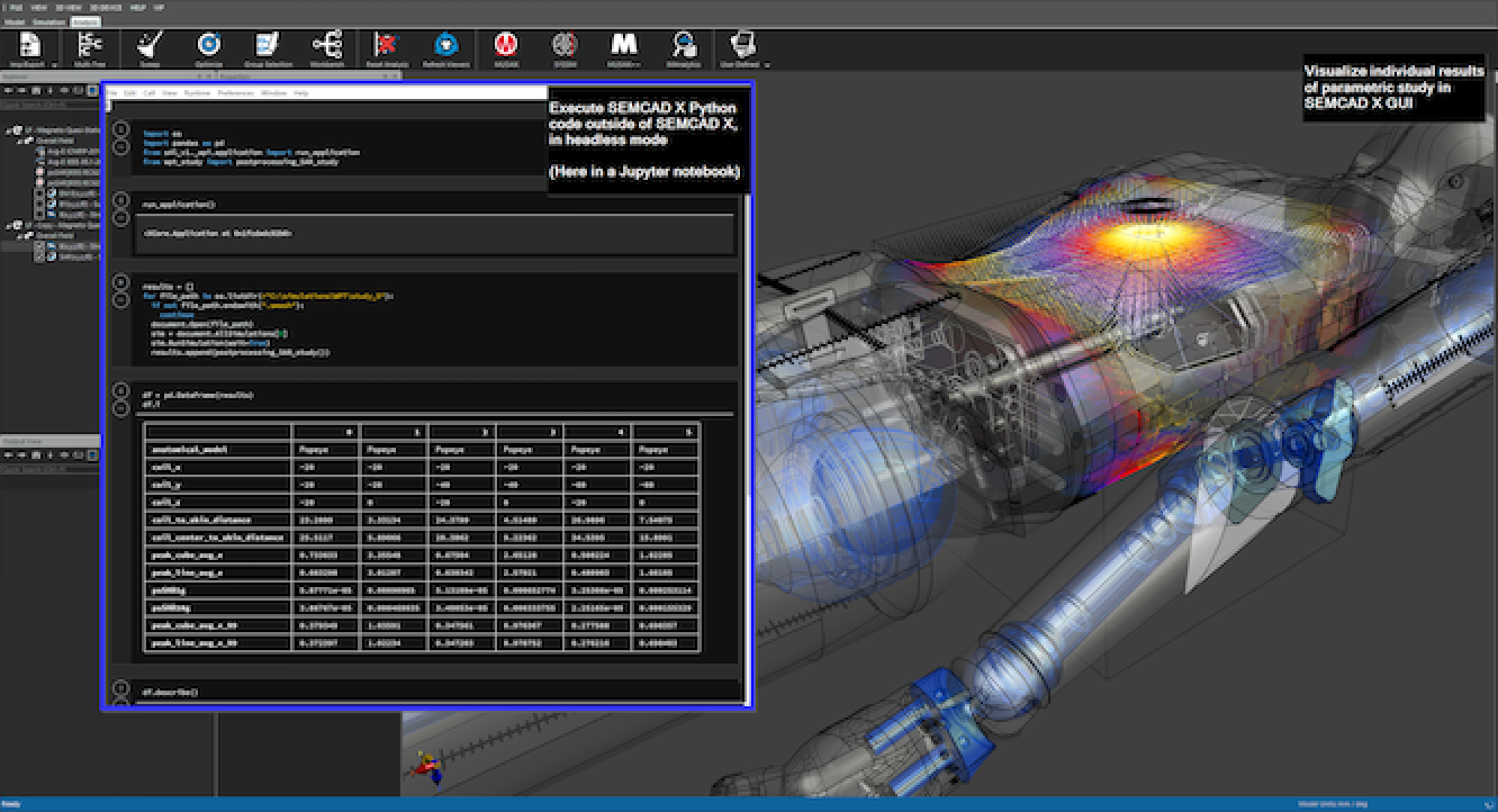
Task: Toggle visibility of the first B(x,y,z,f0) result
Action: 39,193
